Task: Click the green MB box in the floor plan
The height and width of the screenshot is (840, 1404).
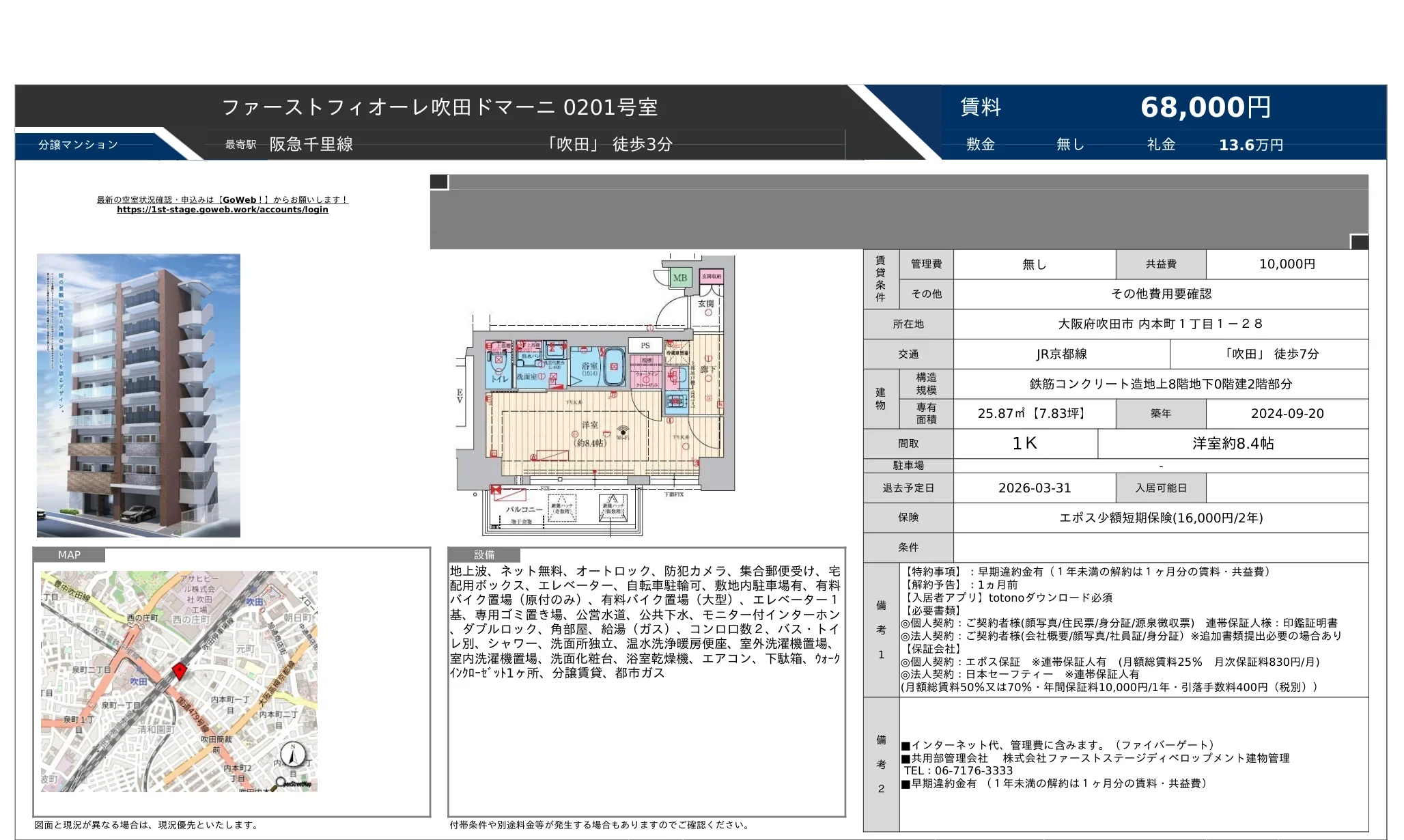Action: tap(680, 278)
